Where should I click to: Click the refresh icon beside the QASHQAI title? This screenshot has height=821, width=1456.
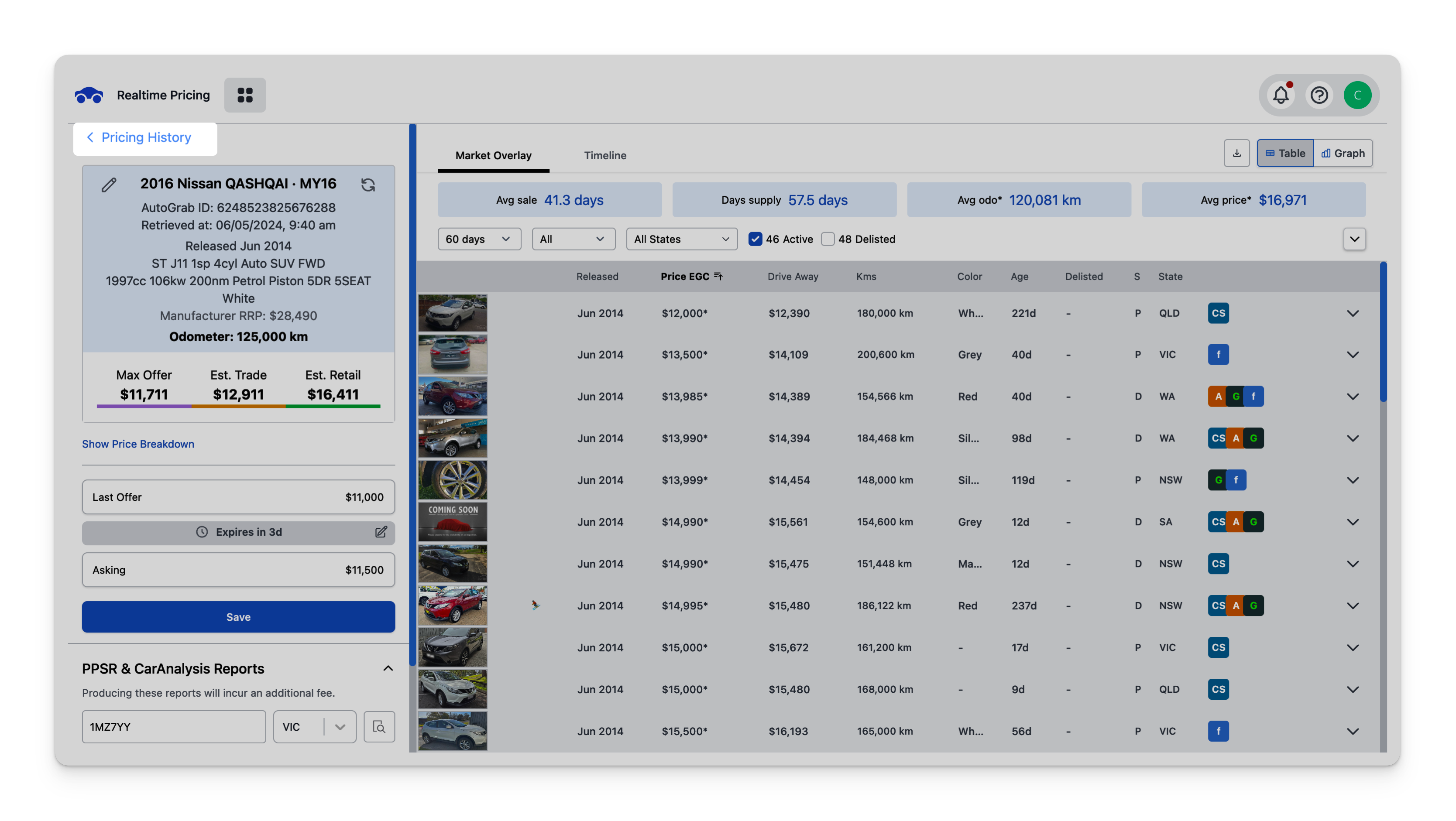pyautogui.click(x=368, y=185)
